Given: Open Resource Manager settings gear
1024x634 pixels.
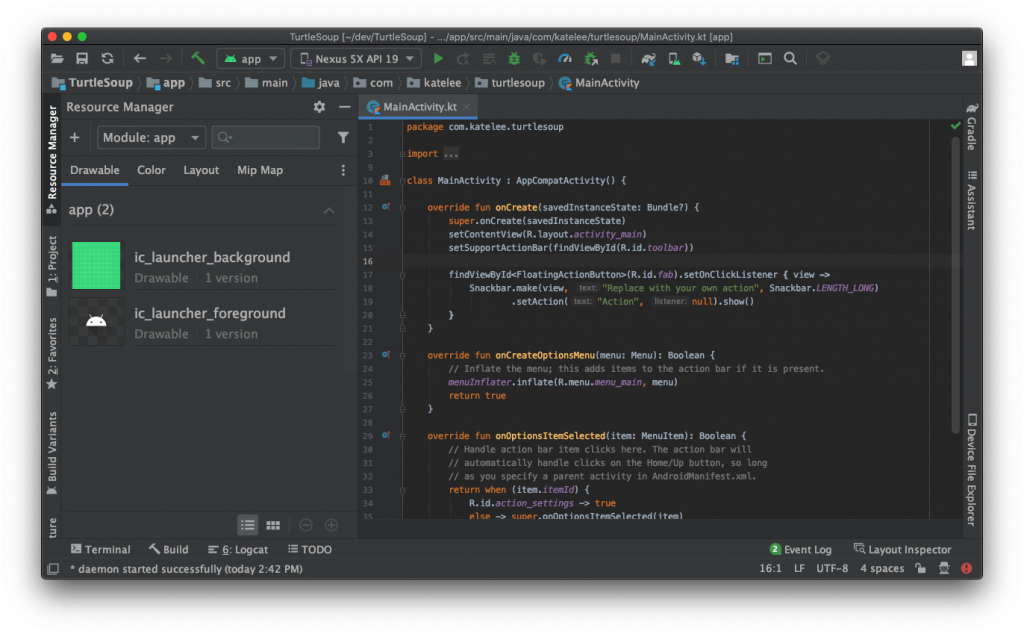Looking at the screenshot, I should [x=319, y=107].
